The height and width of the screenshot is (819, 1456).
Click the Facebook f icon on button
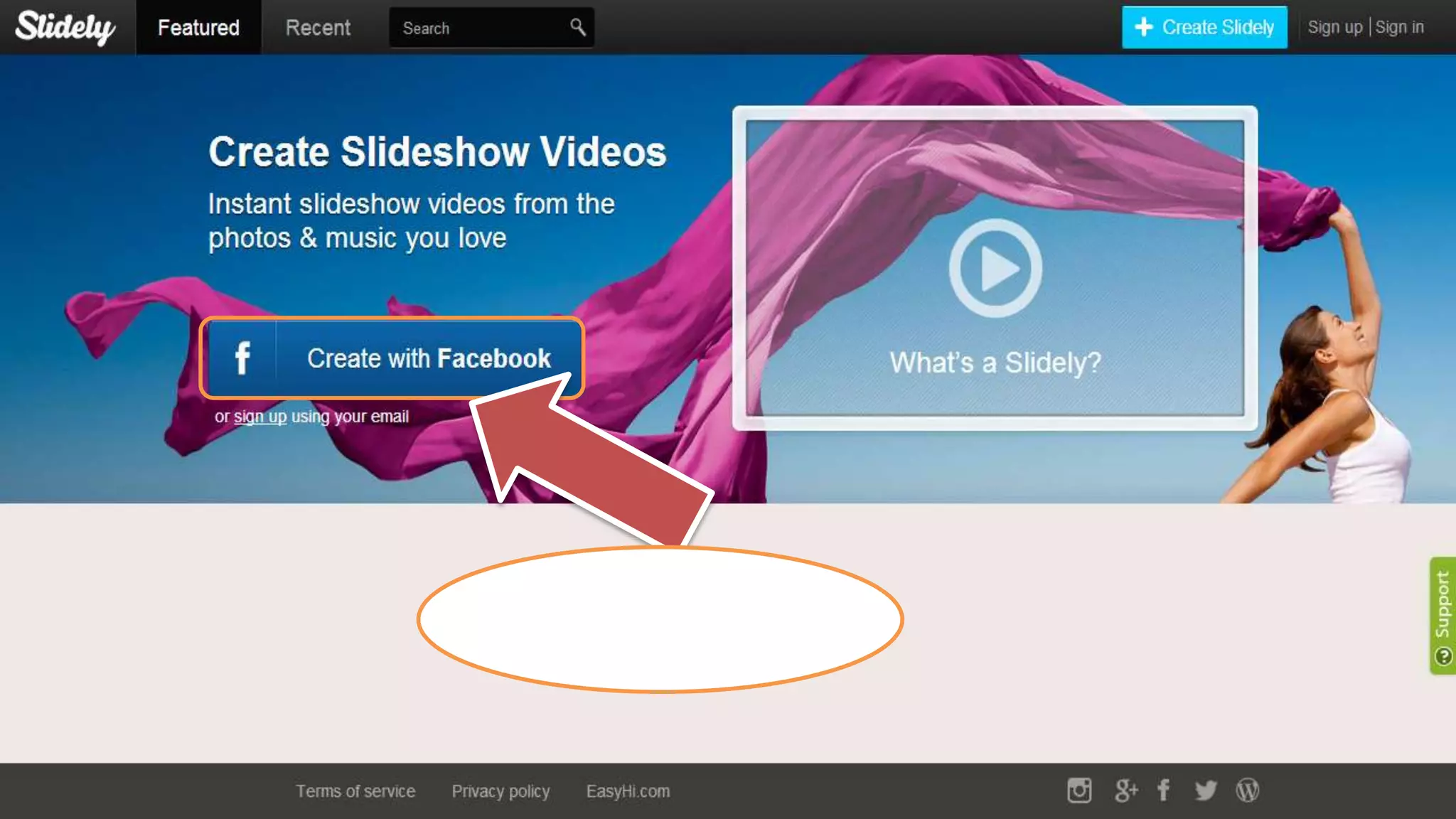[x=242, y=358]
